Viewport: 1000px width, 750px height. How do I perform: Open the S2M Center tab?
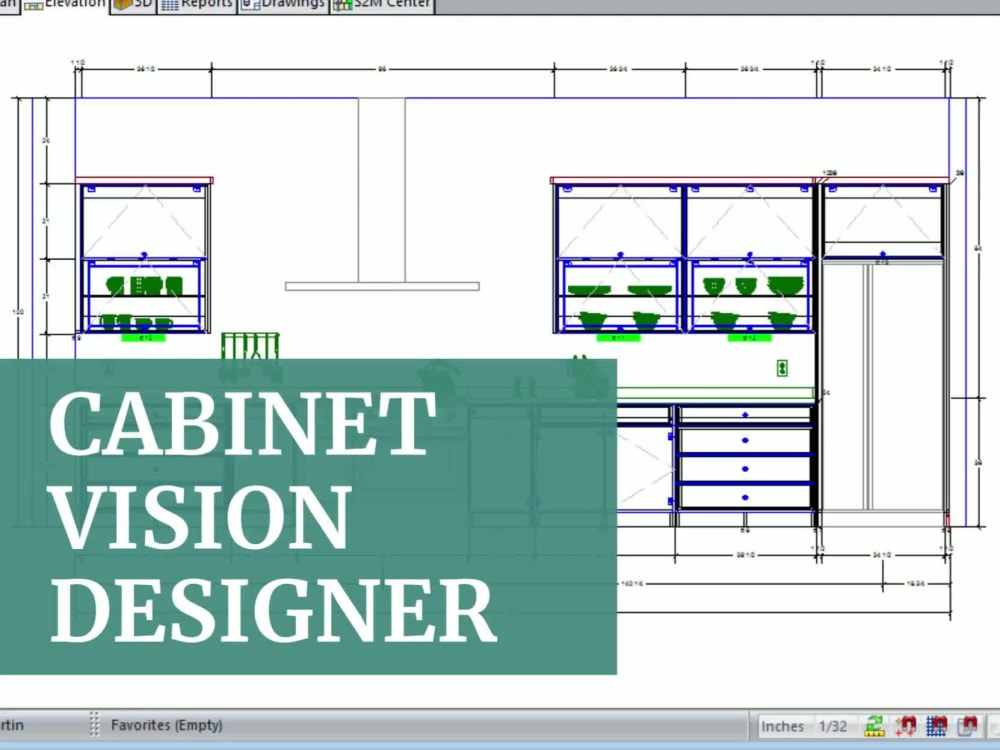382,4
